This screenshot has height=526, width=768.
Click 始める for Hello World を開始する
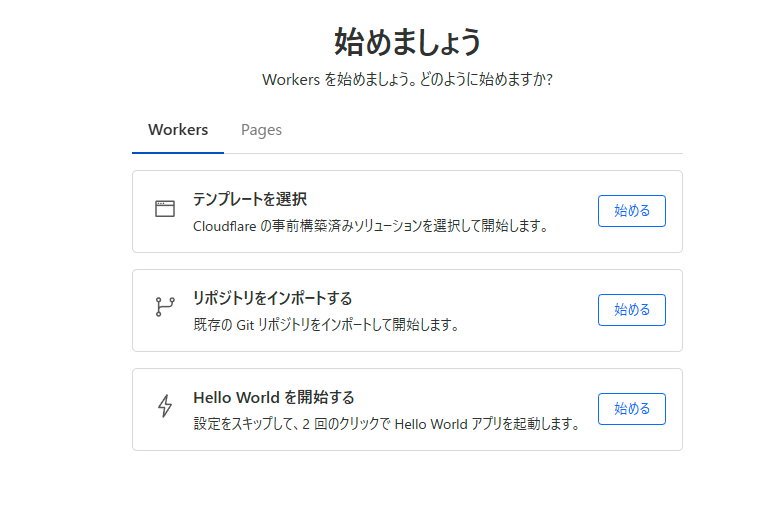631,409
